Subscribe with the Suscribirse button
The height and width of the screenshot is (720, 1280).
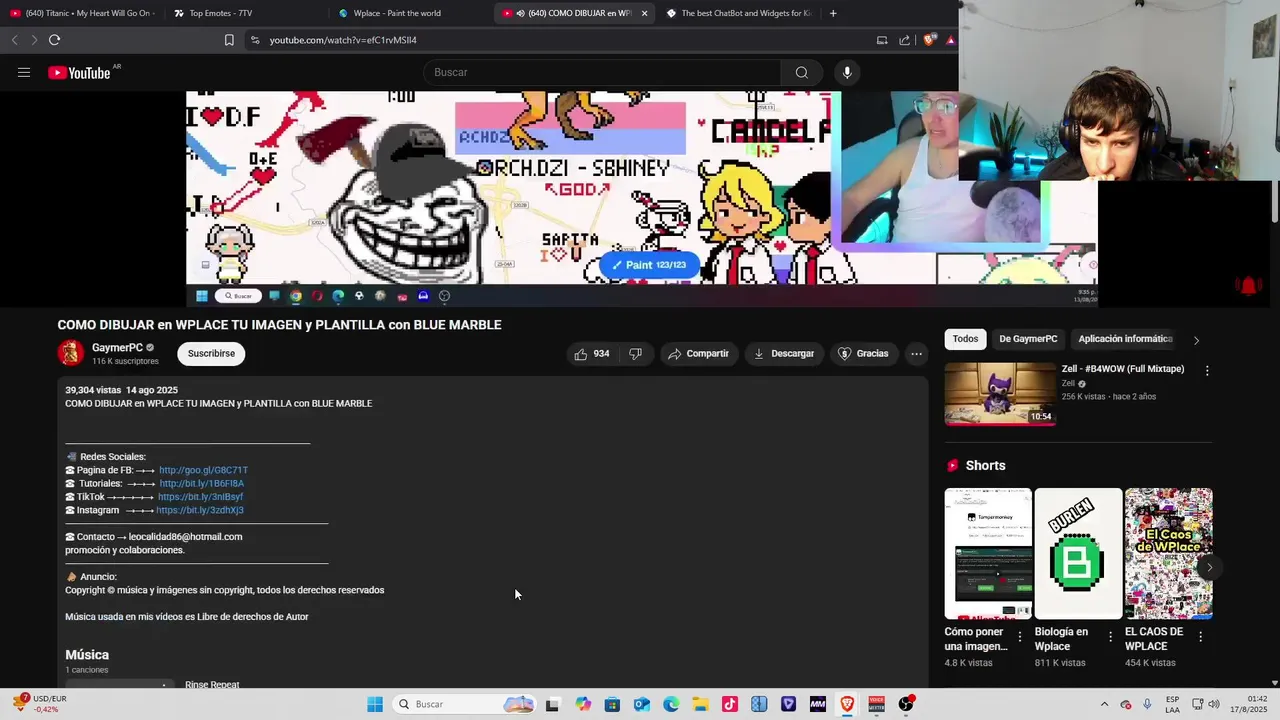(211, 353)
